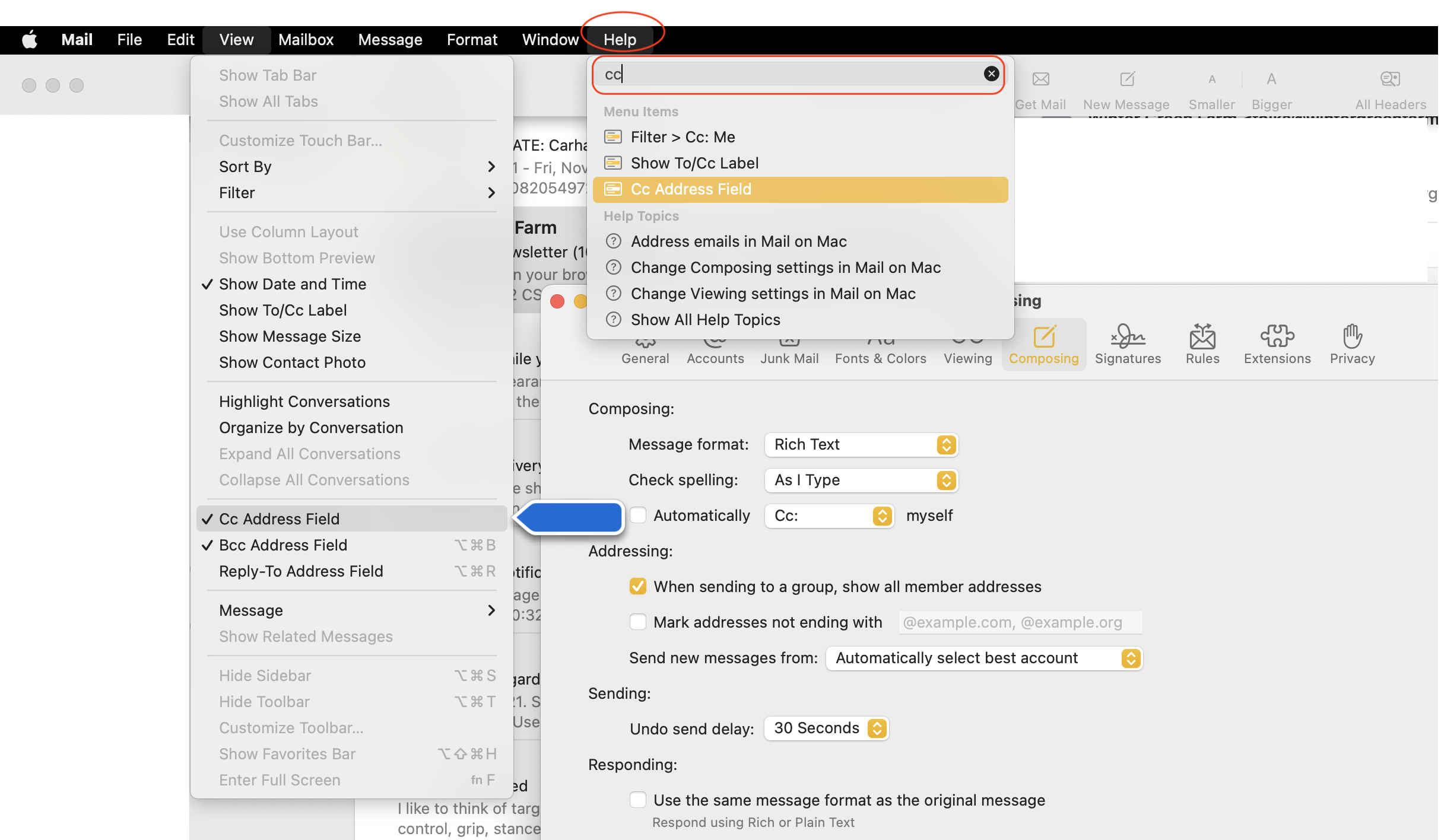Image resolution: width=1441 pixels, height=840 pixels.
Task: Enable the Automatically Cc myself checkbox
Action: [638, 515]
